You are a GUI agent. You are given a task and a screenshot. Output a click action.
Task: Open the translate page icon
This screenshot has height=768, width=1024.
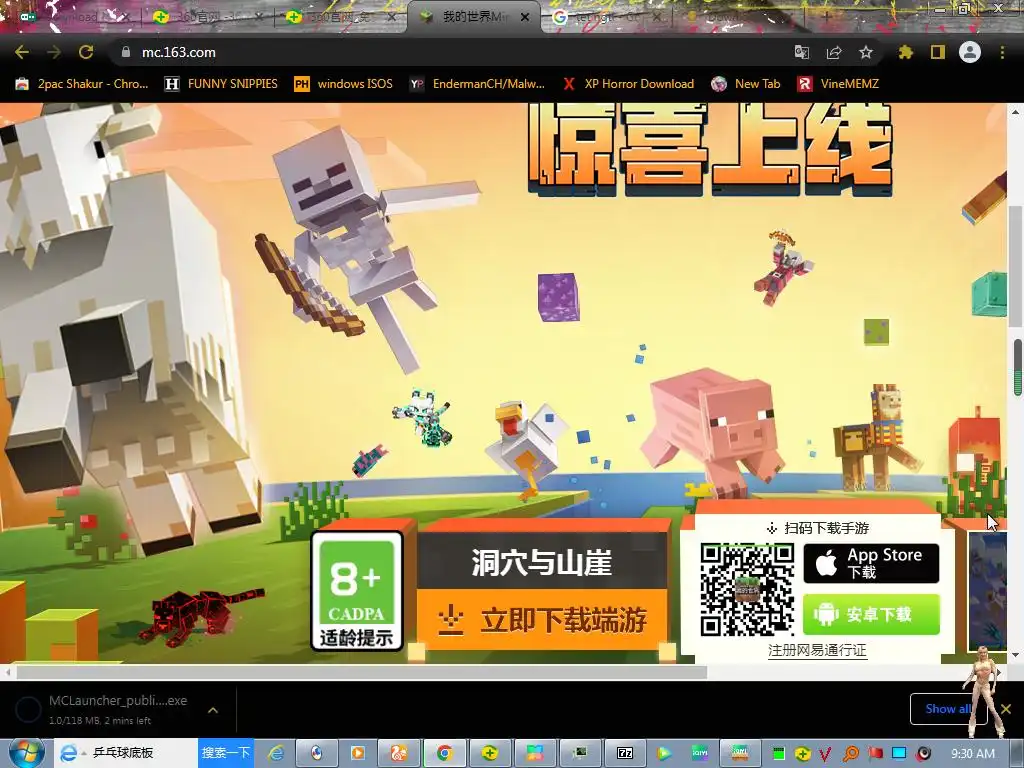coord(801,52)
